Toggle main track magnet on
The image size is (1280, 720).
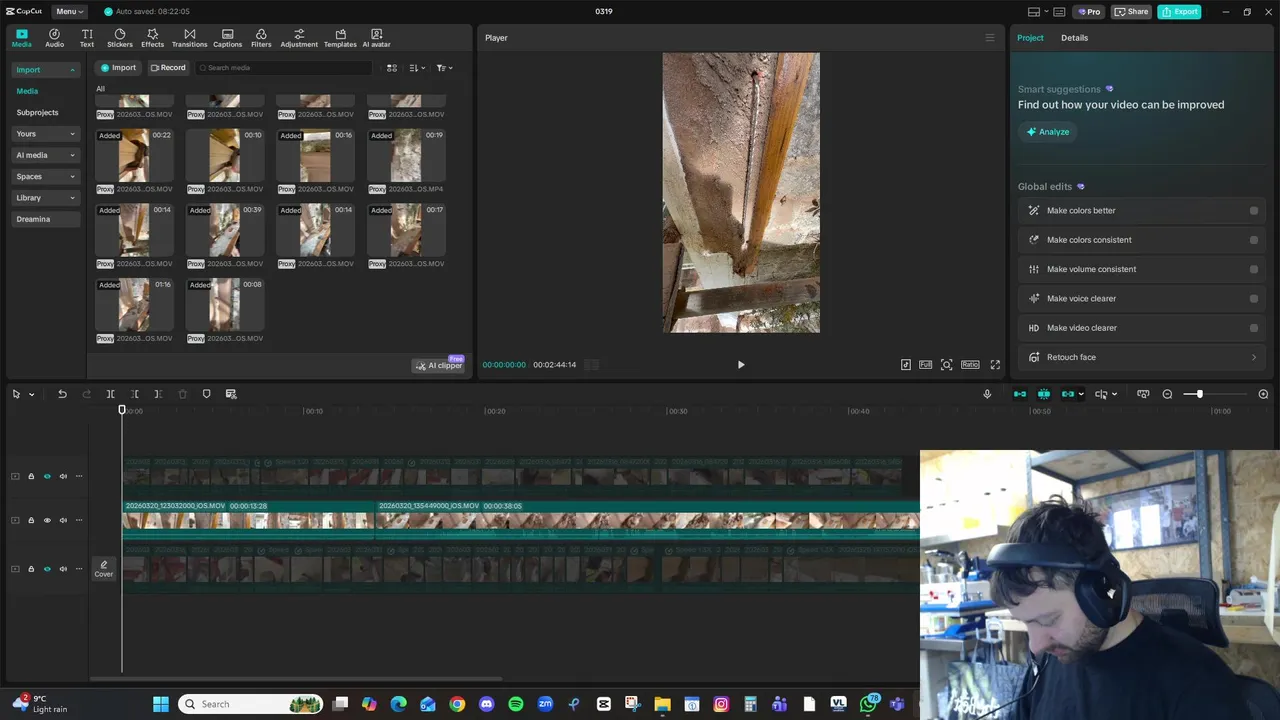coord(1020,394)
